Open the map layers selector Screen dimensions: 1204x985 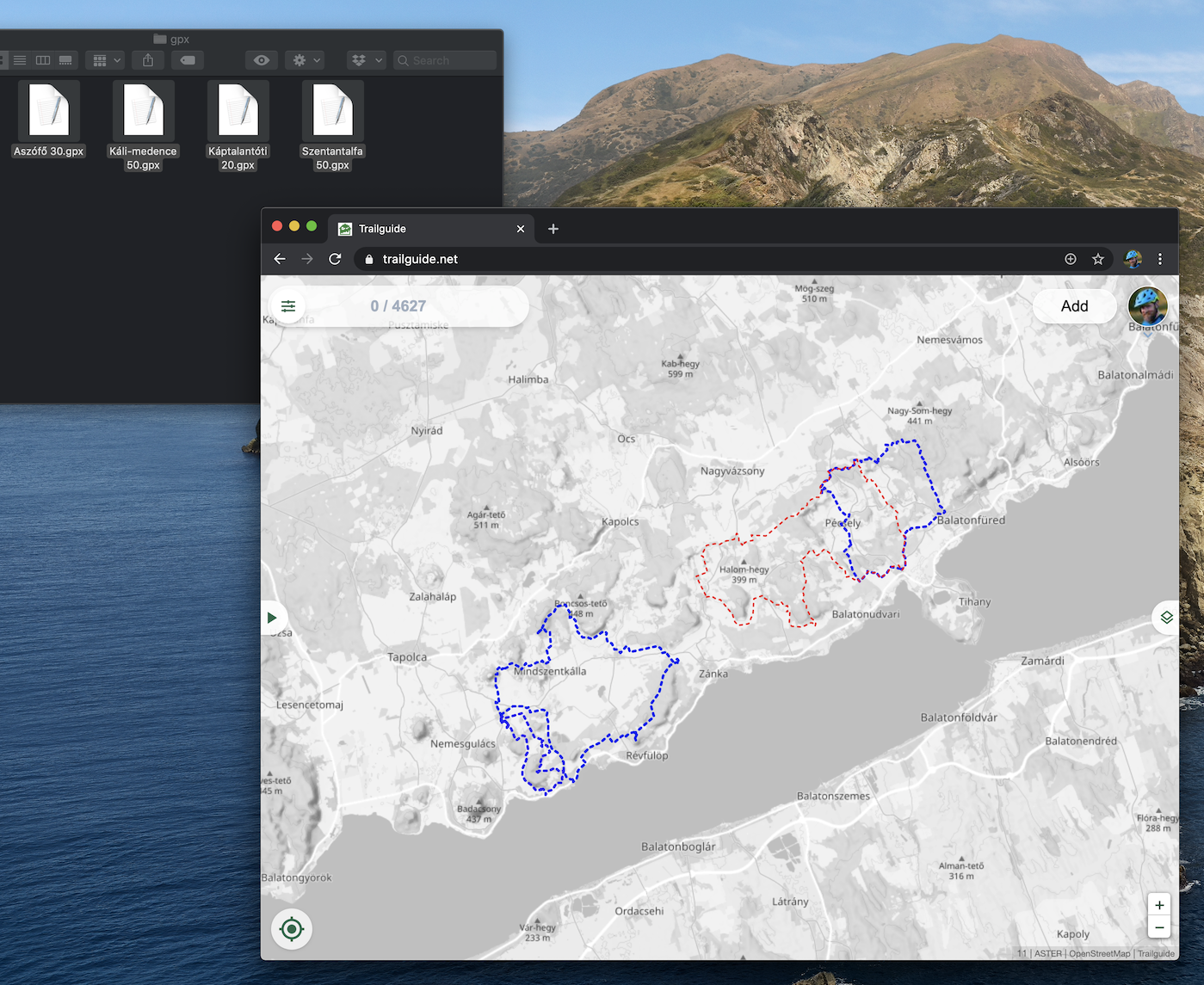(1166, 618)
